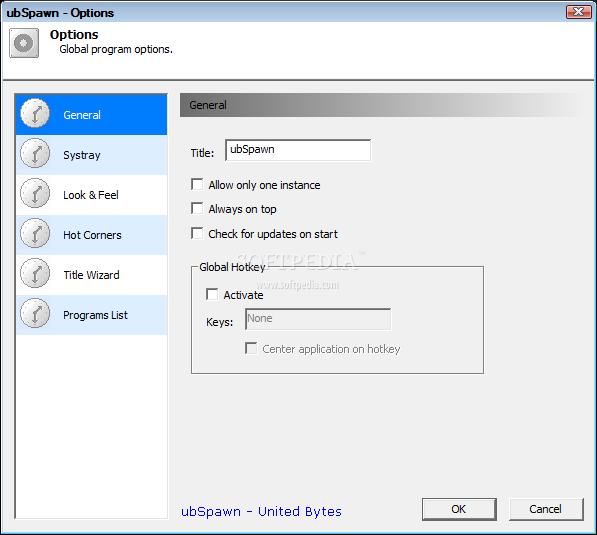Enable Allow only one instance

[x=197, y=184]
